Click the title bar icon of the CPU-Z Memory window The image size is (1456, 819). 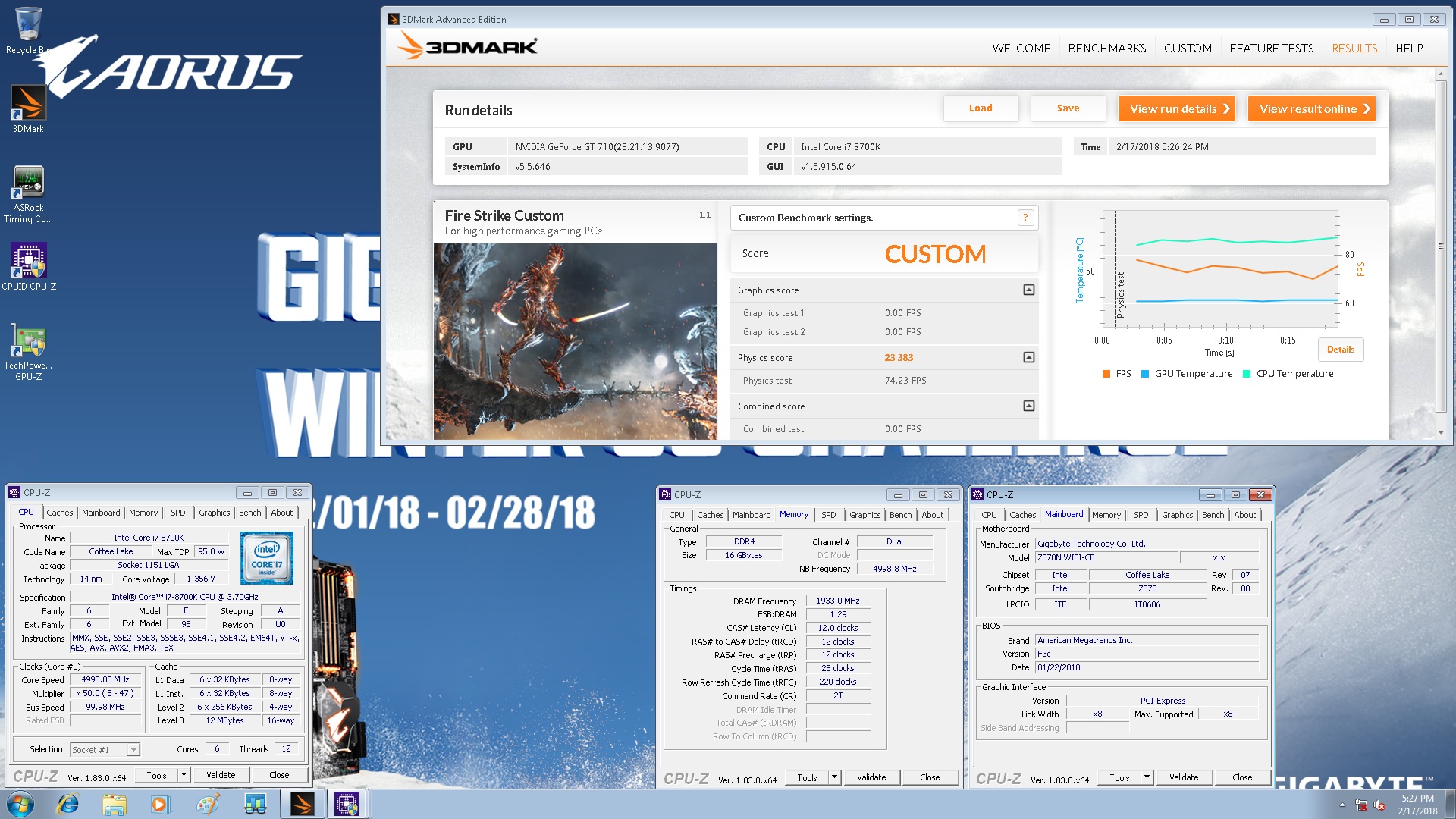click(x=665, y=494)
